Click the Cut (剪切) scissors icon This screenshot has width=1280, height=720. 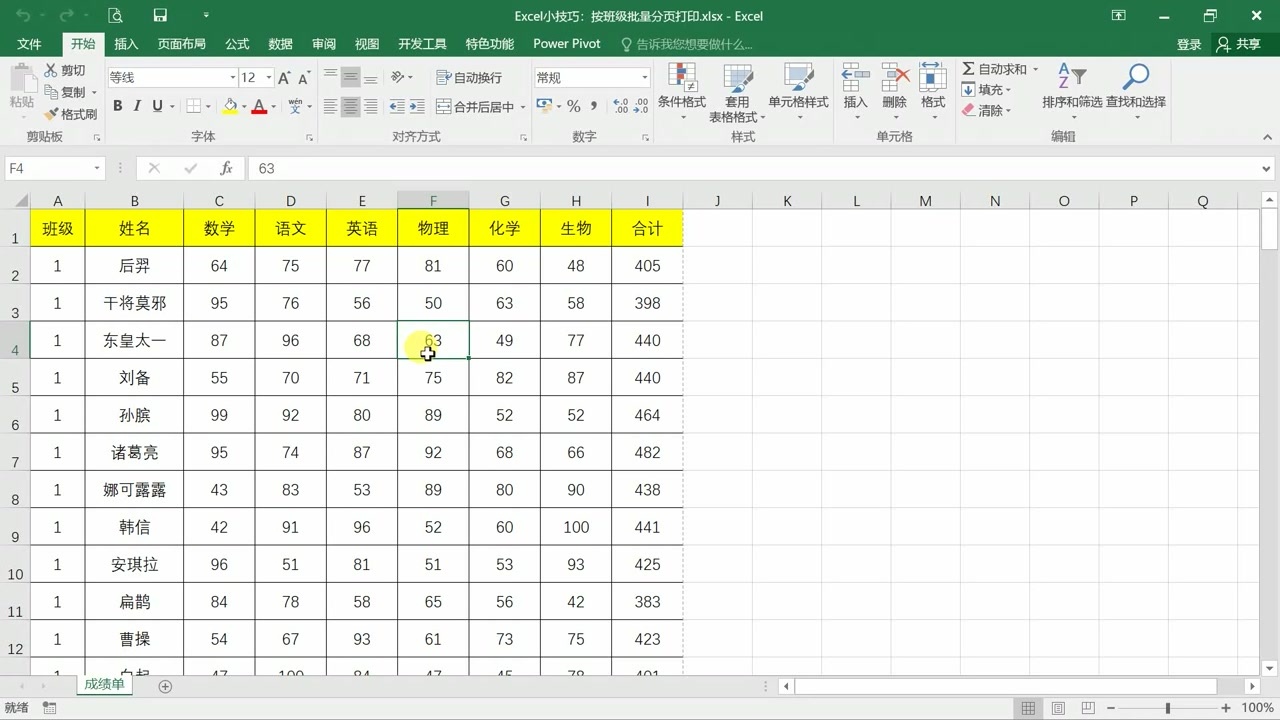pos(51,71)
